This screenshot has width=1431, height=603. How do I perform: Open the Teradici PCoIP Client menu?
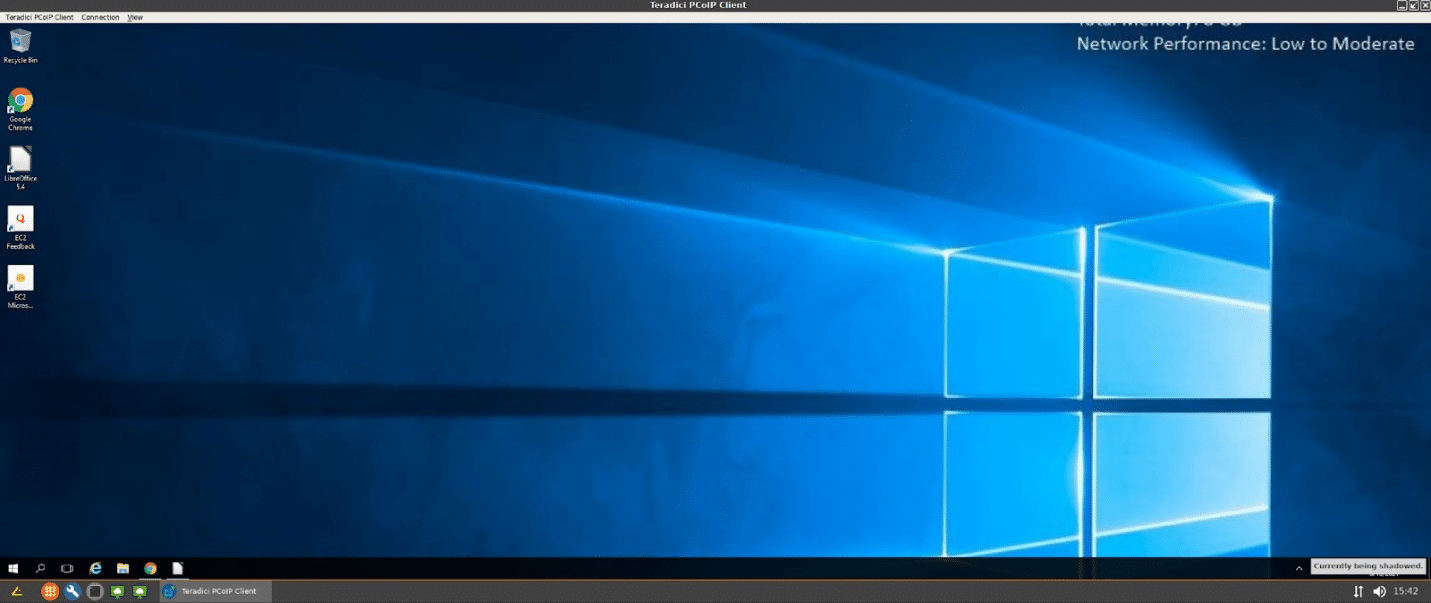[x=39, y=17]
